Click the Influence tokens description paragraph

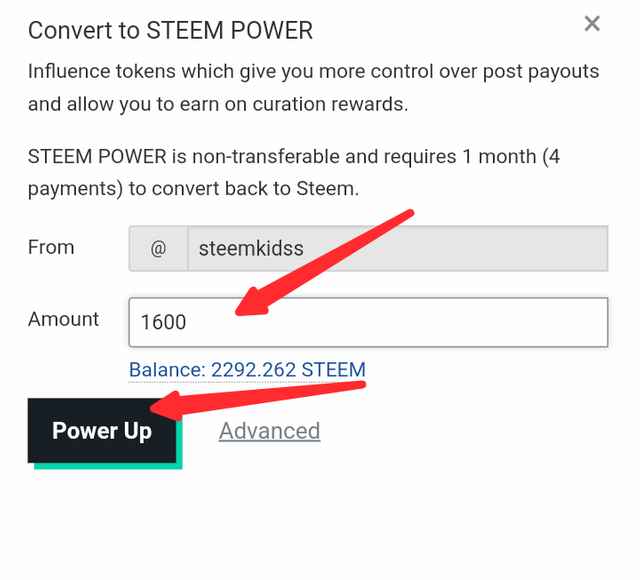click(313, 87)
